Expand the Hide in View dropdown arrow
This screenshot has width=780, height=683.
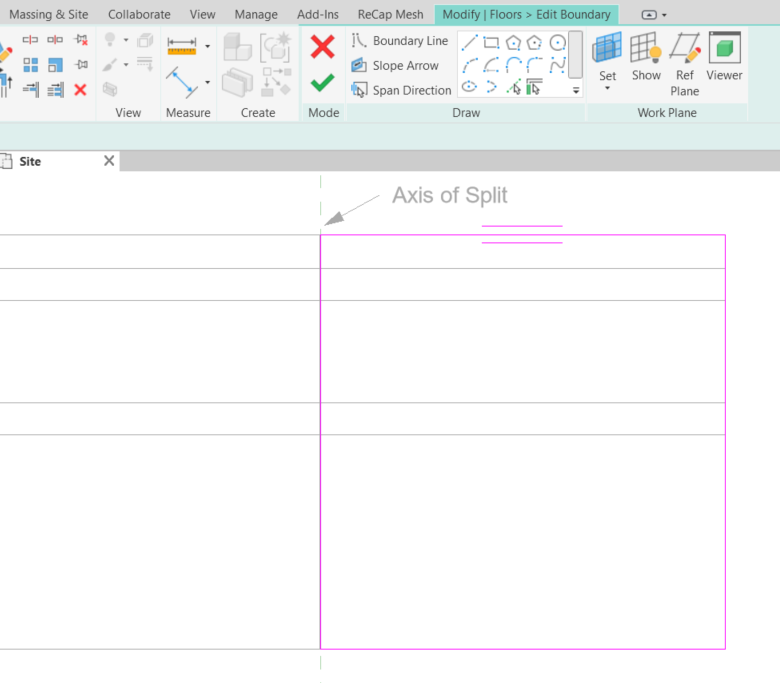(126, 40)
